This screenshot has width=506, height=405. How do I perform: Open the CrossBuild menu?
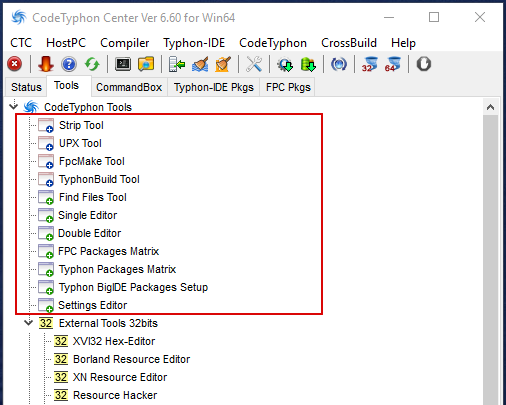pyautogui.click(x=349, y=43)
